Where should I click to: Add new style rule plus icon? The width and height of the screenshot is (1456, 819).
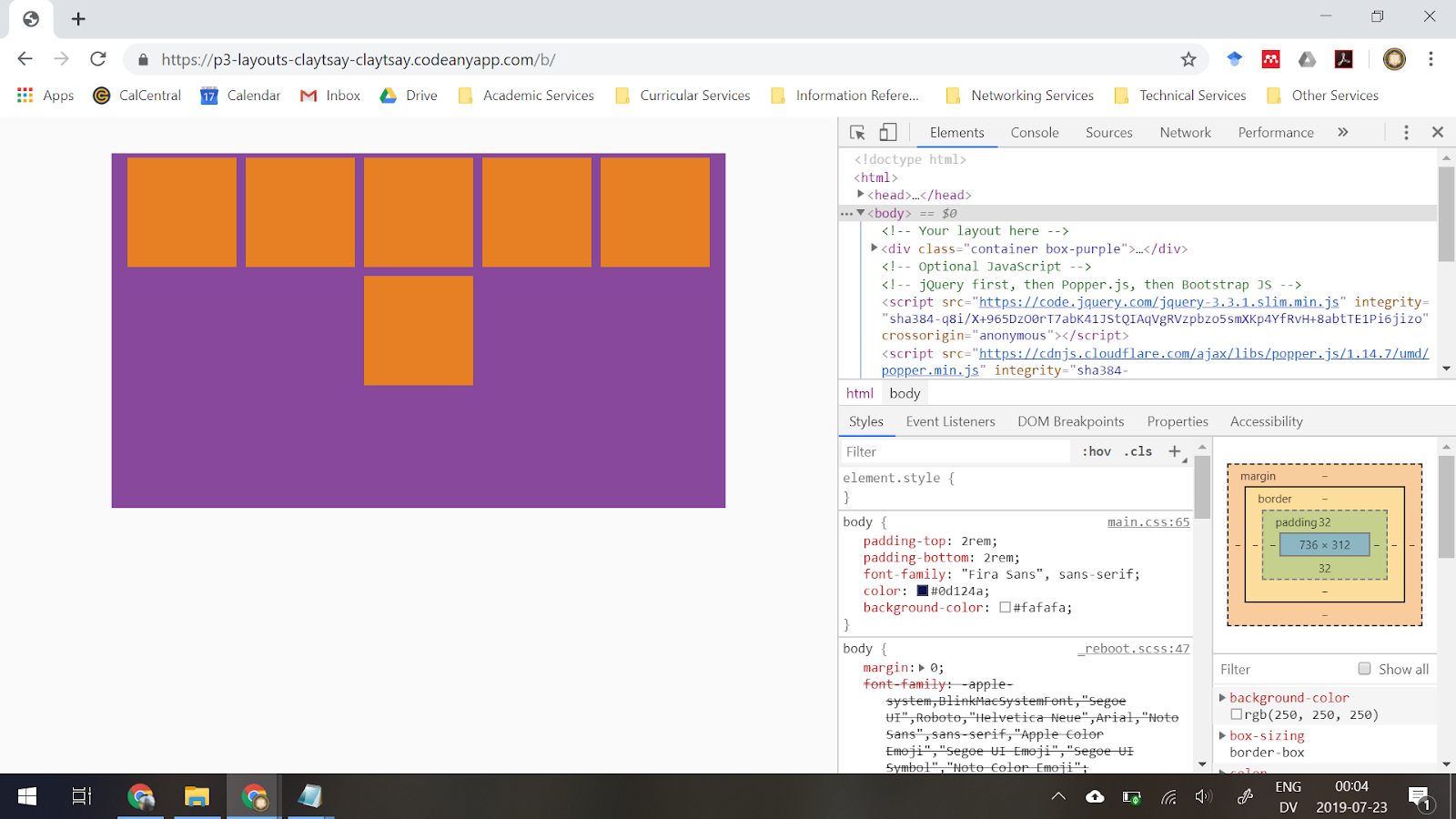pyautogui.click(x=1175, y=451)
